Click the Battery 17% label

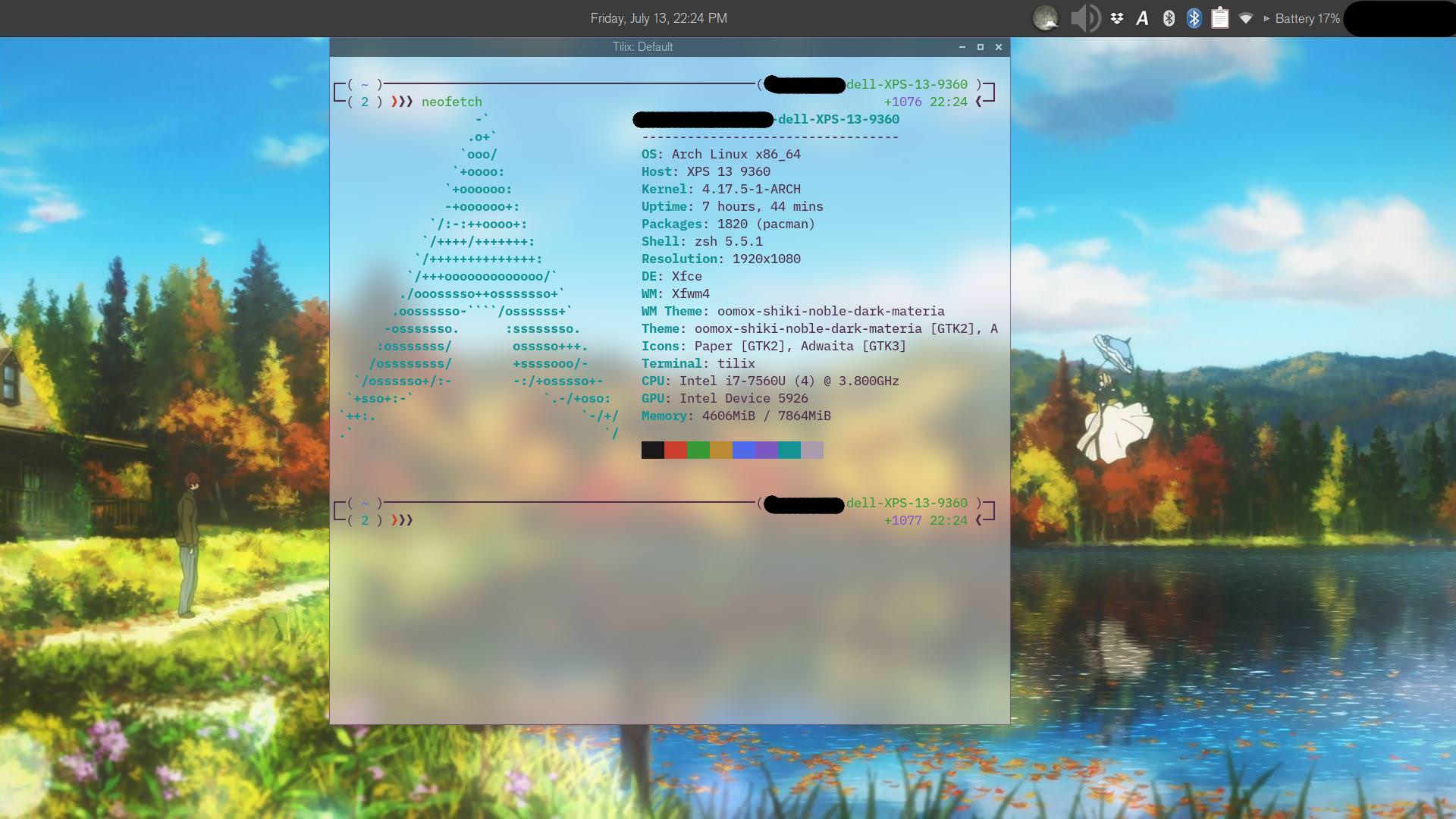1307,18
